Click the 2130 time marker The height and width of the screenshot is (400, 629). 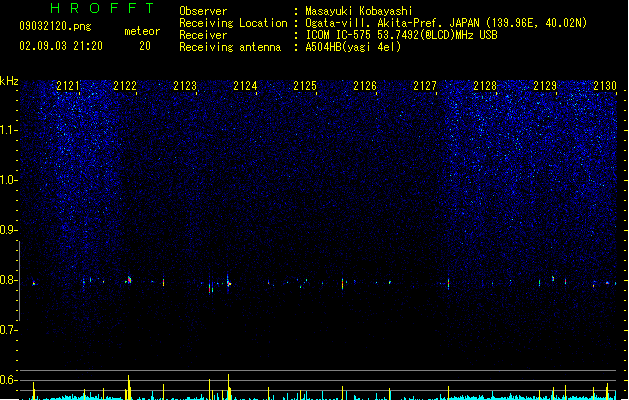click(605, 86)
